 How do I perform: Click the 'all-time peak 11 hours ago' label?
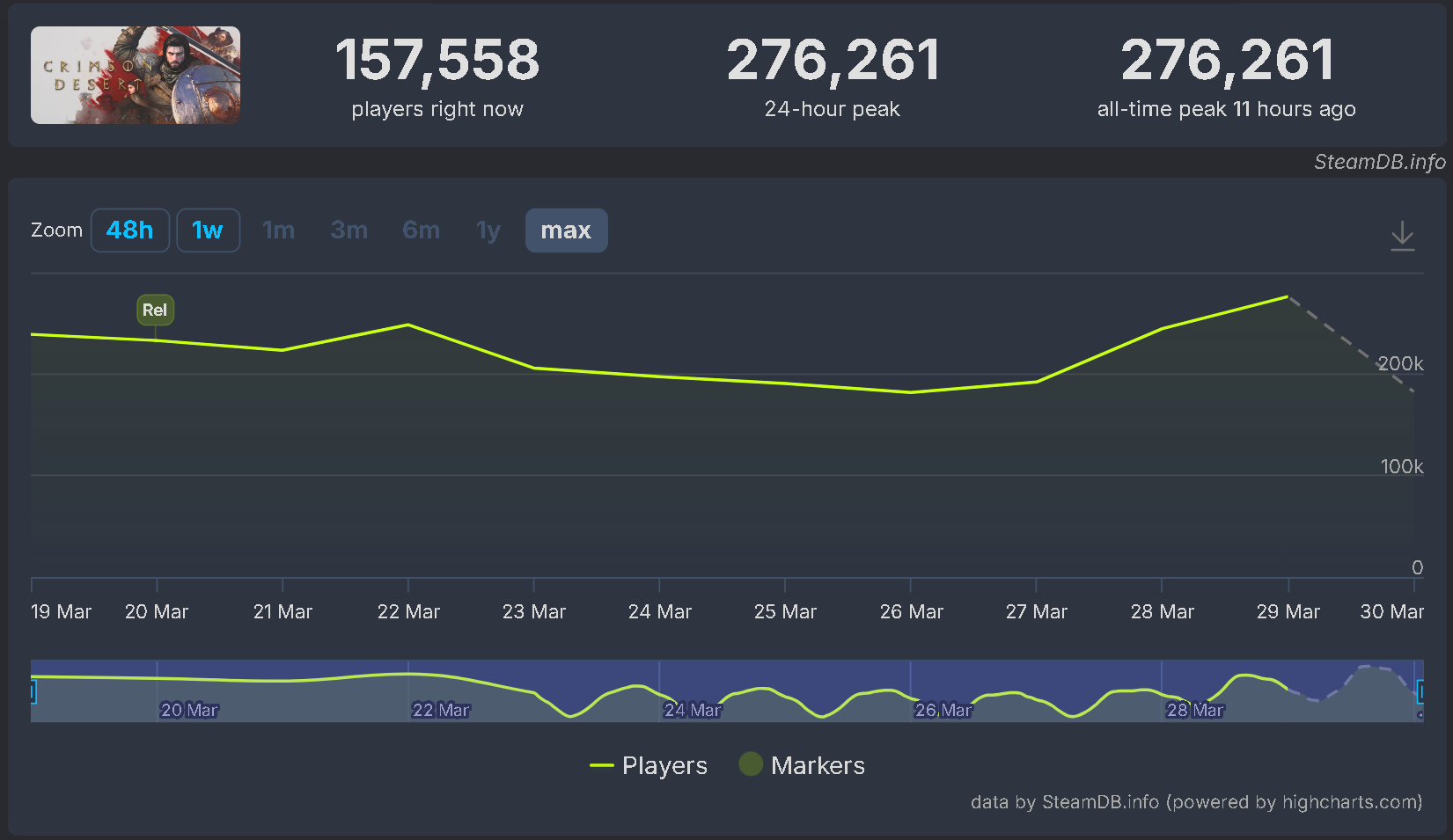pyautogui.click(x=1226, y=109)
